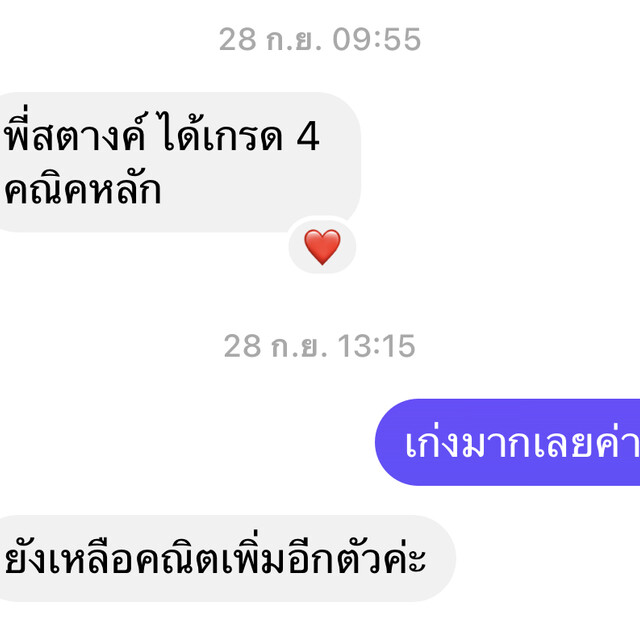Click the 09:55 time in first timestamp
640x640 pixels.
point(376,40)
